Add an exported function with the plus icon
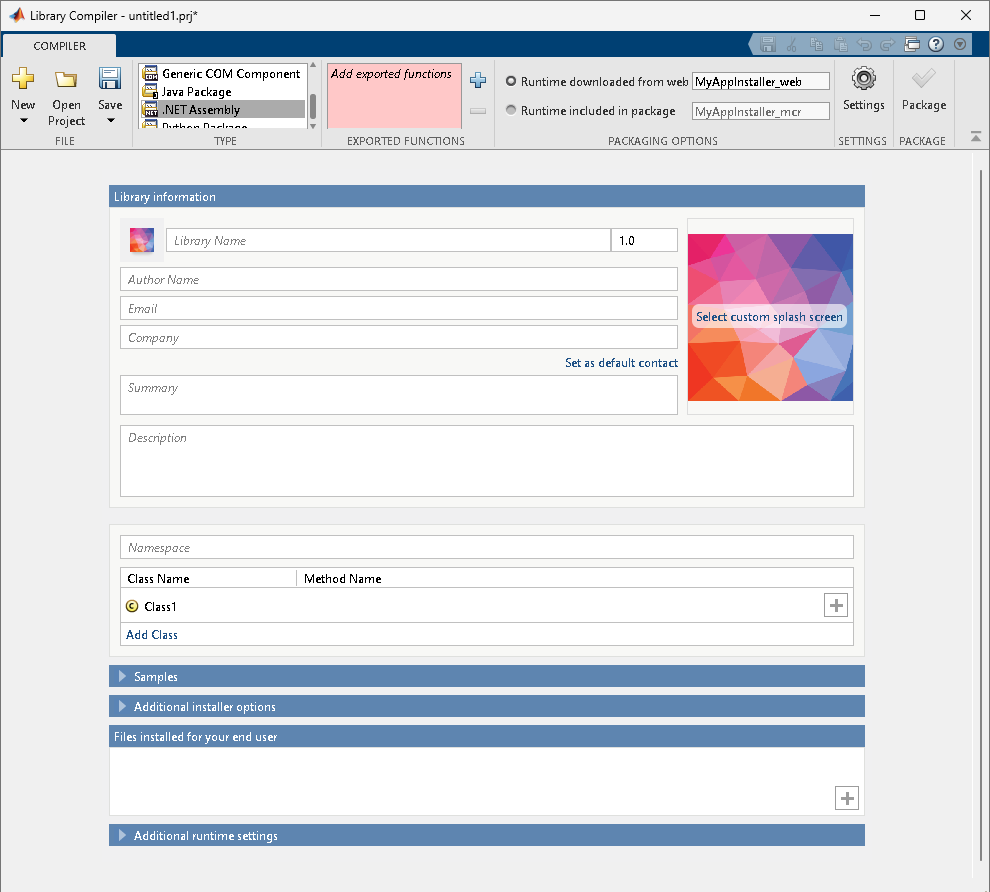 [x=477, y=81]
